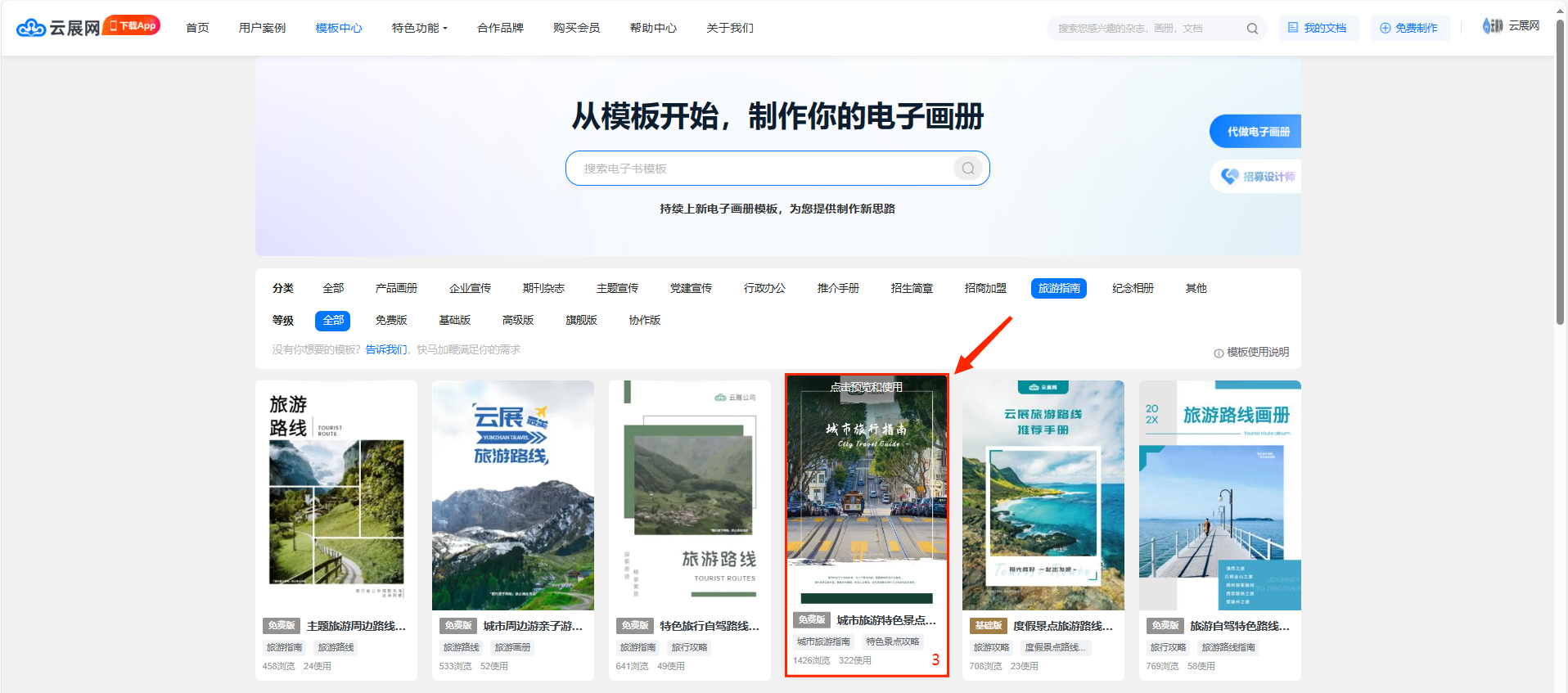Open 模板中心 in the top navigation
Image resolution: width=1568 pixels, height=693 pixels.
pos(339,28)
